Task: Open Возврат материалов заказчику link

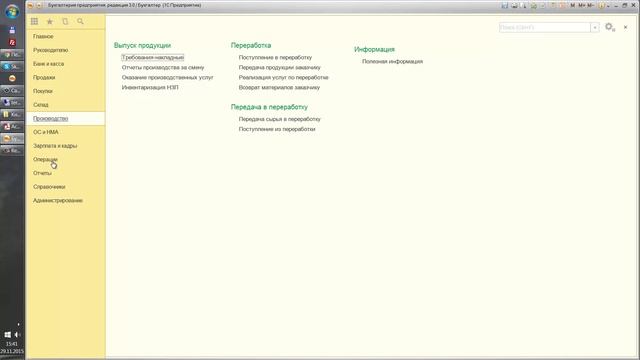Action: 279,87
